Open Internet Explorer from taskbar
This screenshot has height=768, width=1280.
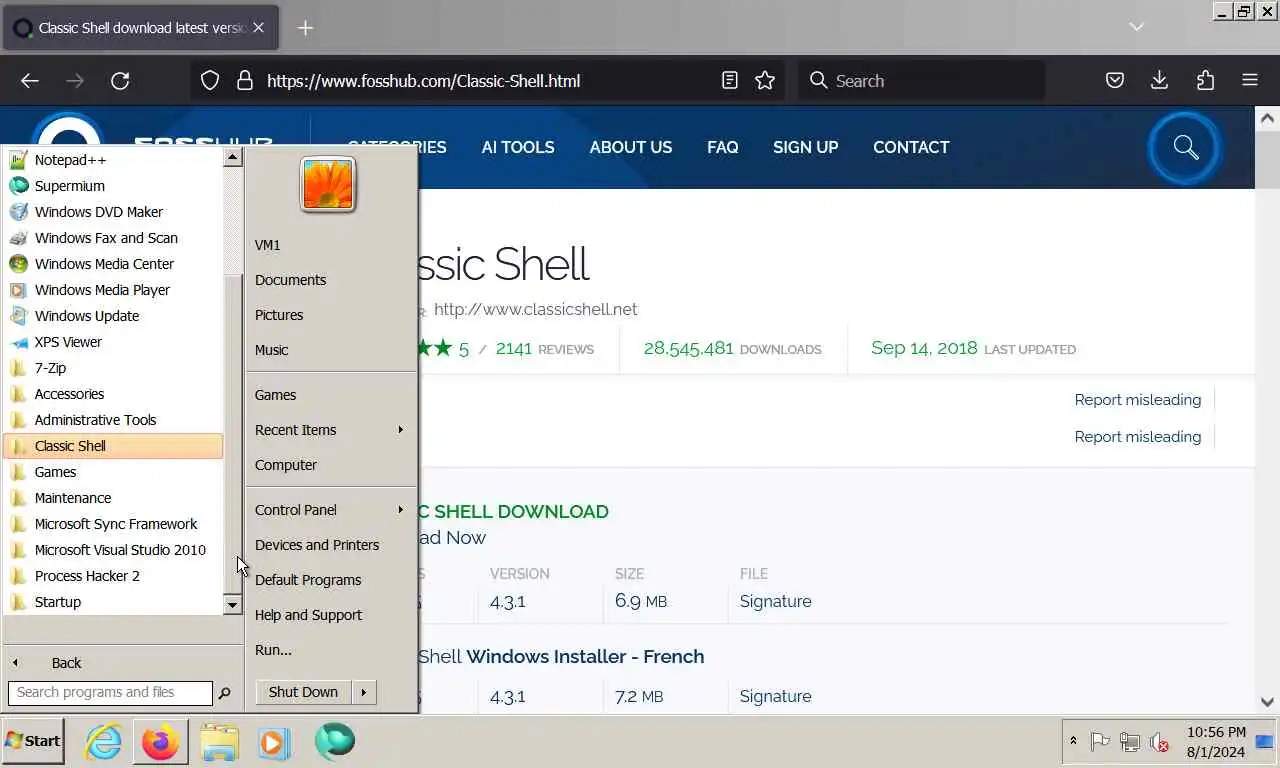[x=103, y=742]
